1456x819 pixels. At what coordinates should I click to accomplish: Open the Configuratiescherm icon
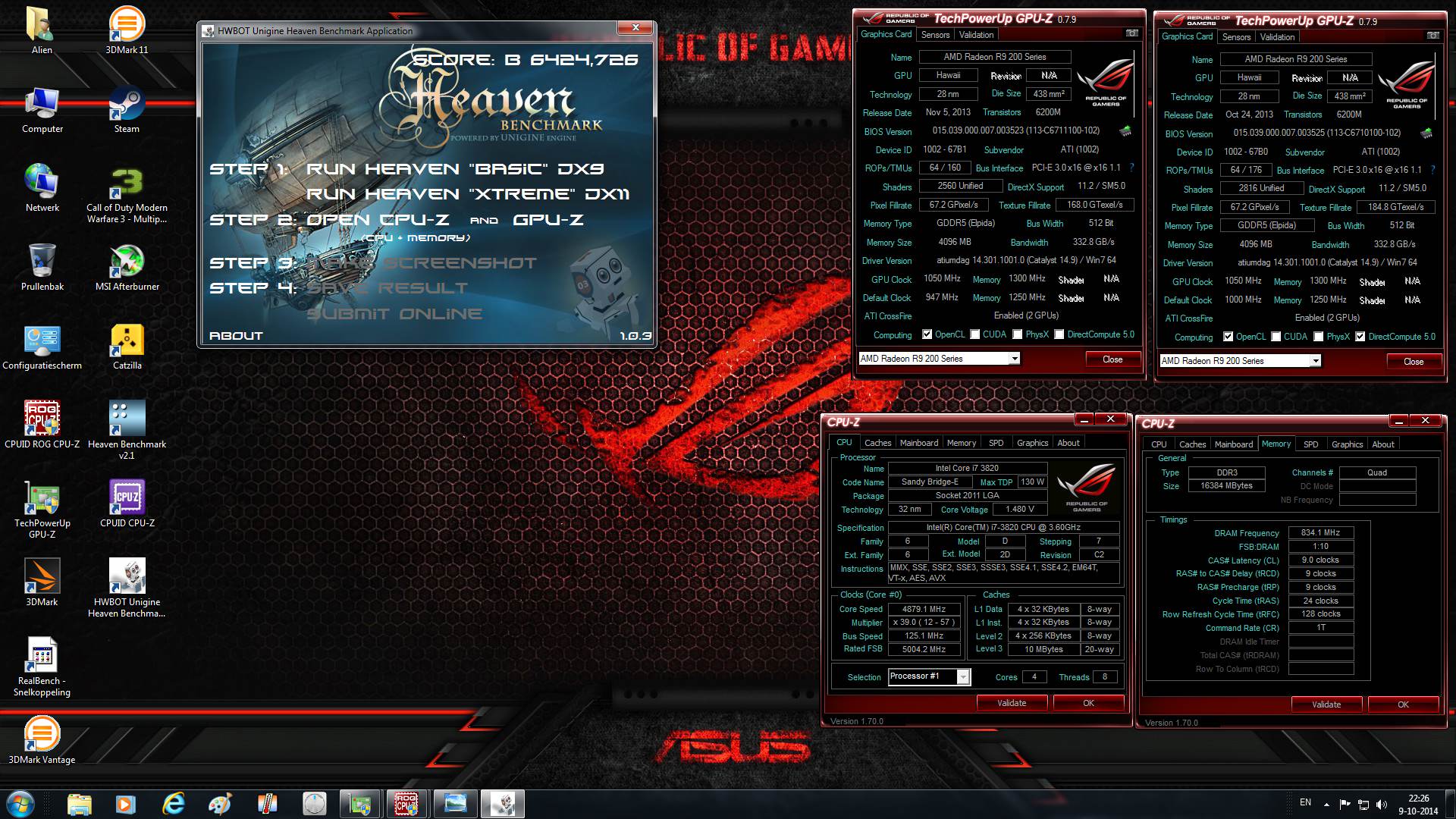click(x=42, y=347)
